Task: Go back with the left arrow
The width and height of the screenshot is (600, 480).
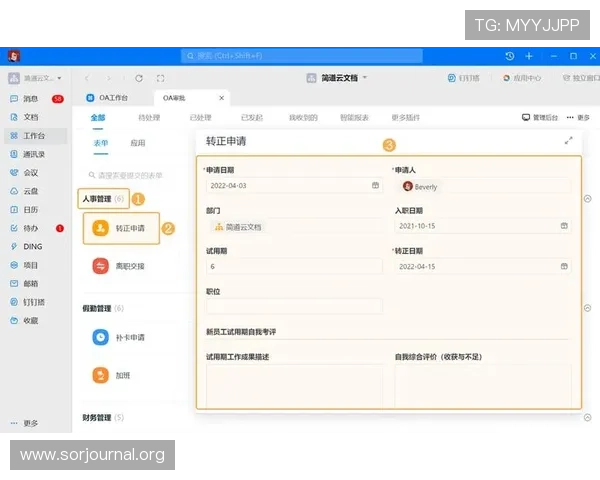Action: [87, 78]
